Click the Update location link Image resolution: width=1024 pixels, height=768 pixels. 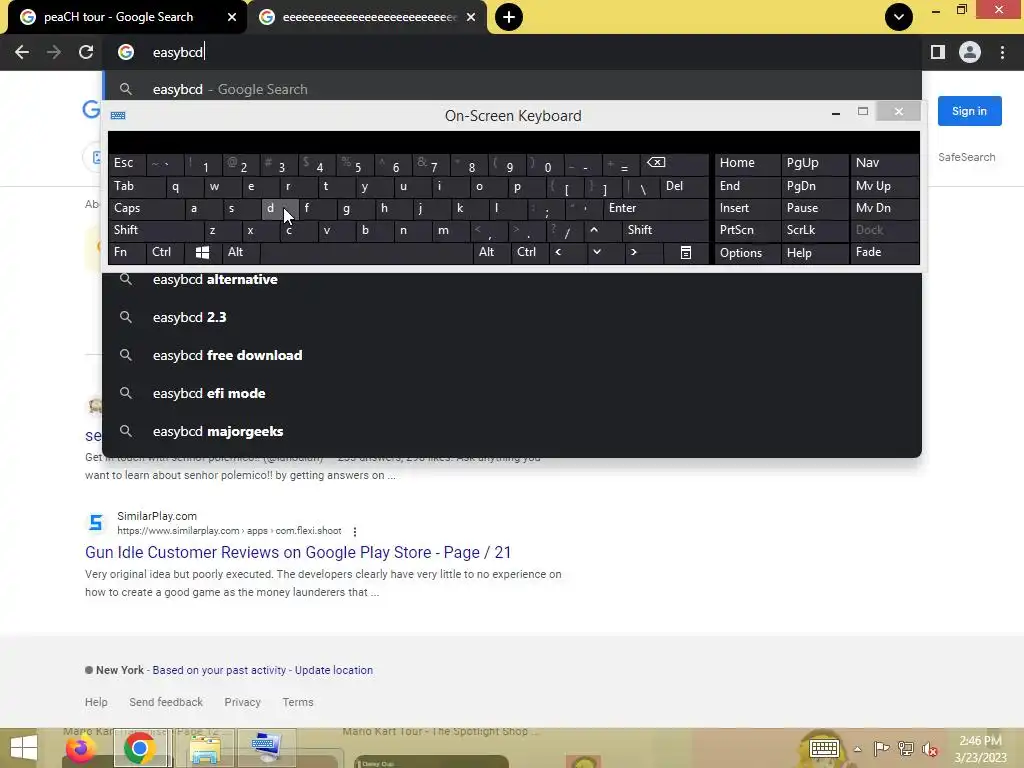tap(334, 670)
